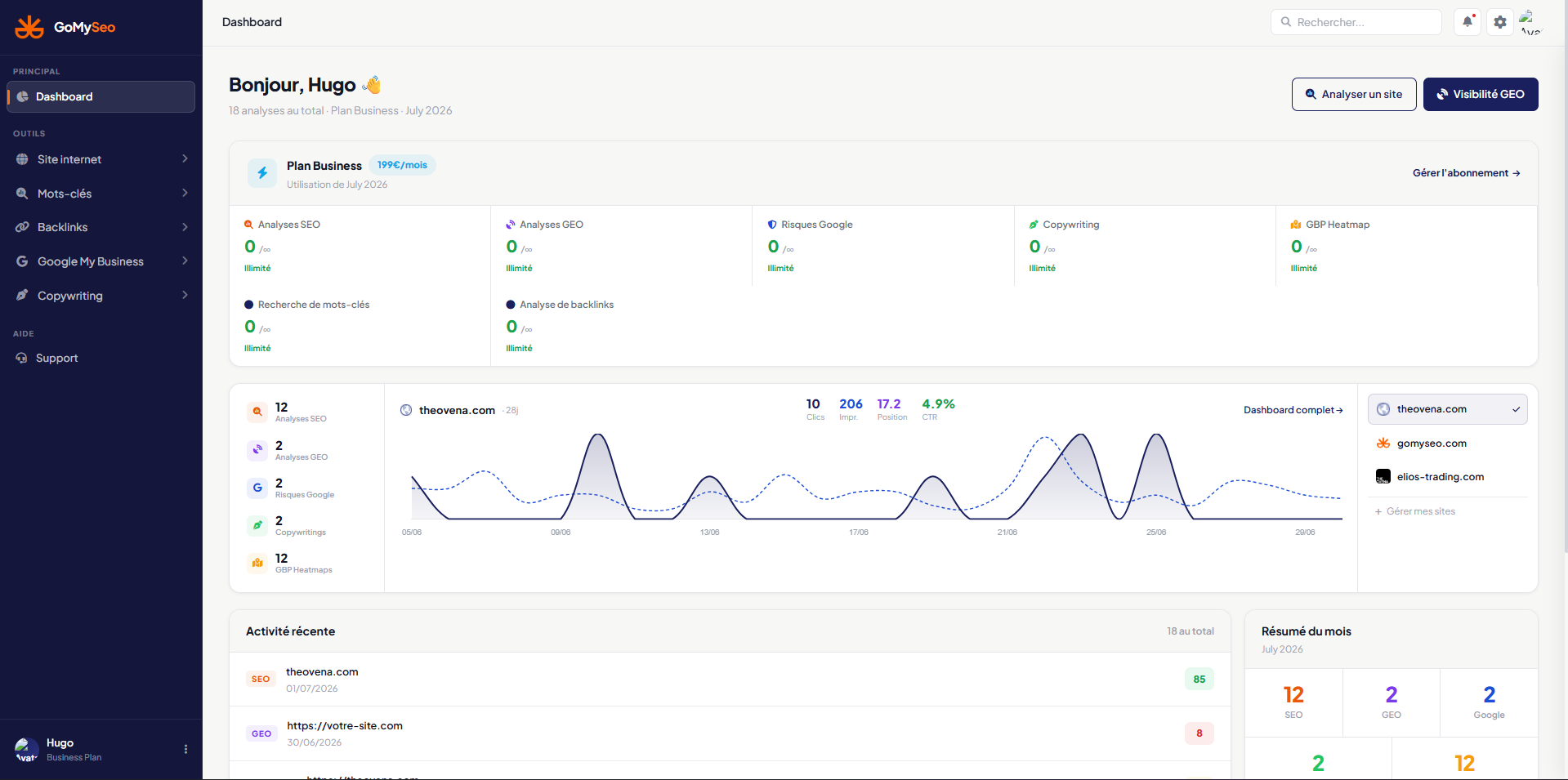Open Backlinks in the sidebar
1568x780 pixels.
pyautogui.click(x=101, y=227)
